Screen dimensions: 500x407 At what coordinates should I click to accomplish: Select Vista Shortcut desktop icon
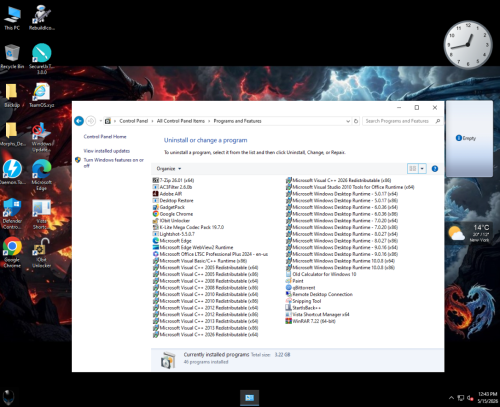[x=41, y=214]
